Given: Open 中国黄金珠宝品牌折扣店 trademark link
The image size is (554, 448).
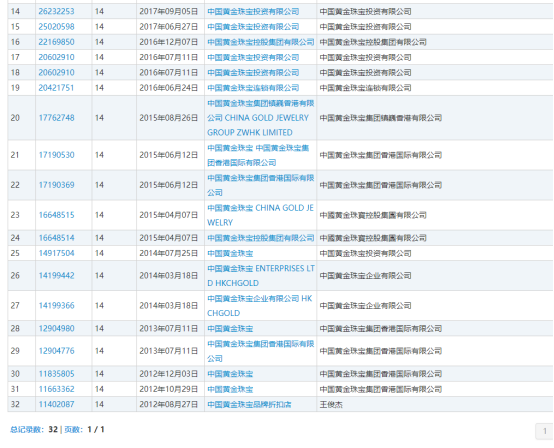Looking at the screenshot, I should tap(249, 404).
